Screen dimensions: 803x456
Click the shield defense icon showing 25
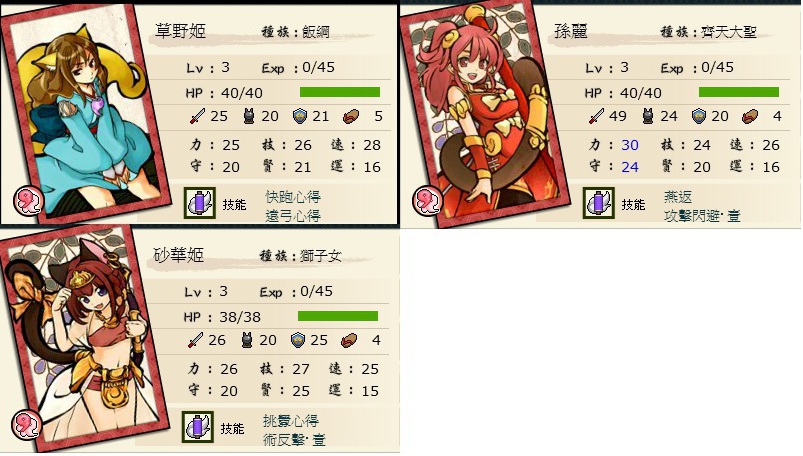point(298,340)
